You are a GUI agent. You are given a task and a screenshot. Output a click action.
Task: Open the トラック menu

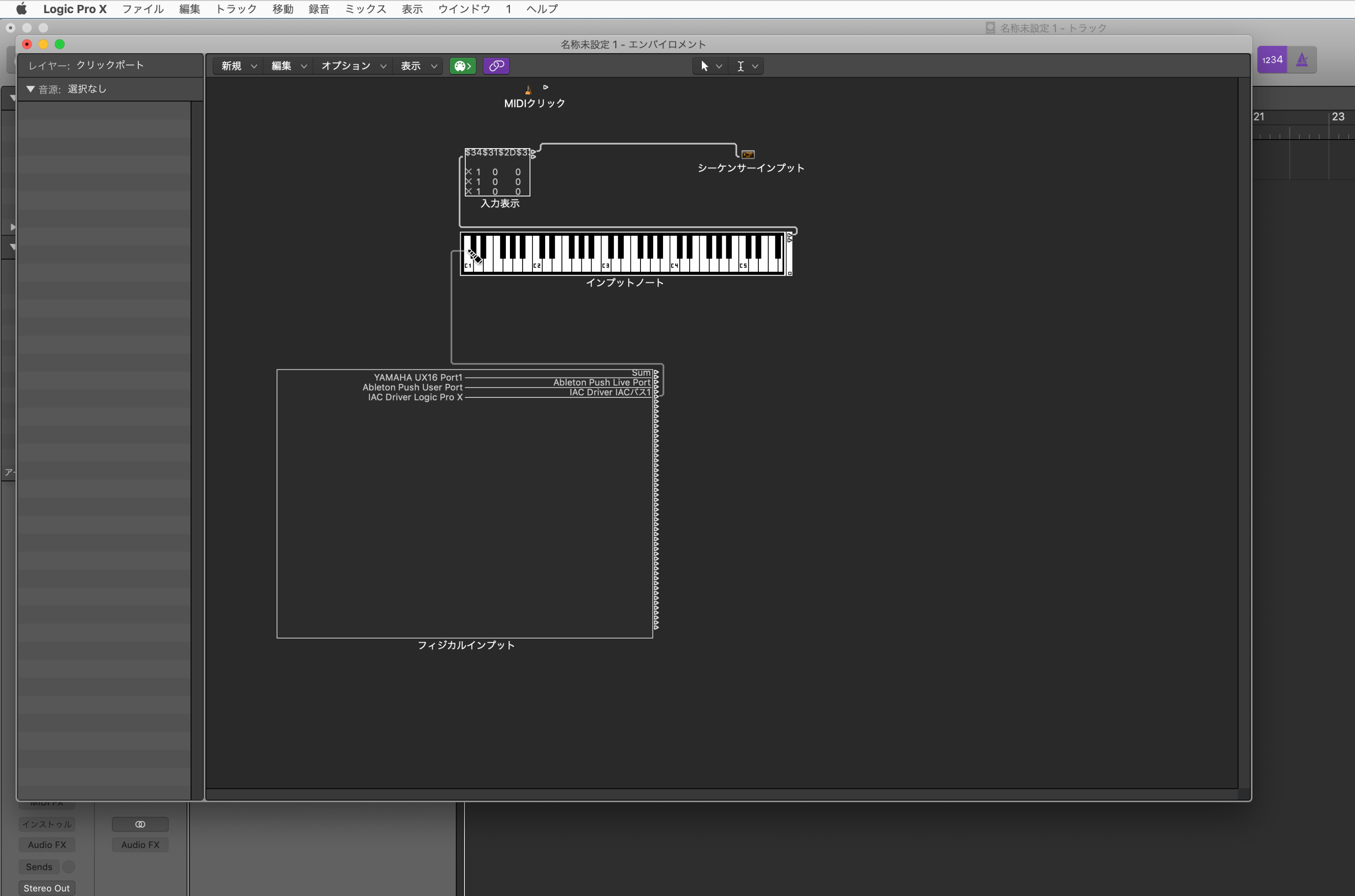coord(236,9)
